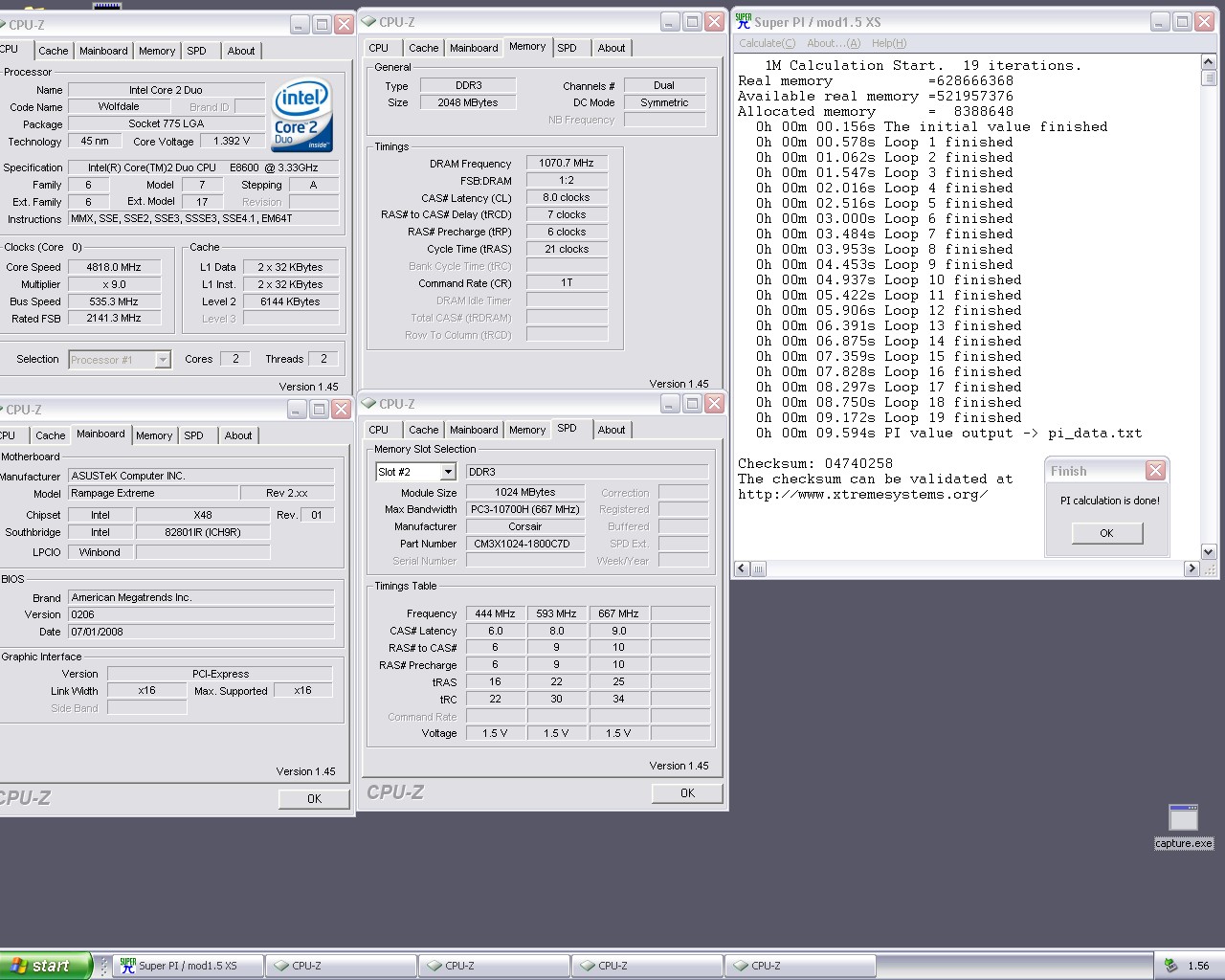Viewport: 1225px width, 980px height.
Task: Click the system tray network icon
Action: pyautogui.click(x=1170, y=966)
